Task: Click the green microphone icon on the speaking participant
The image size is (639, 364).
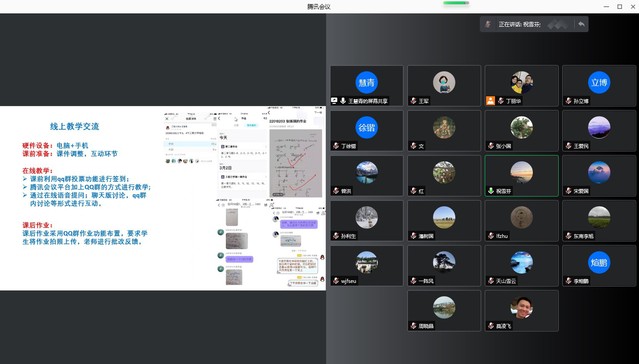Action: 491,191
